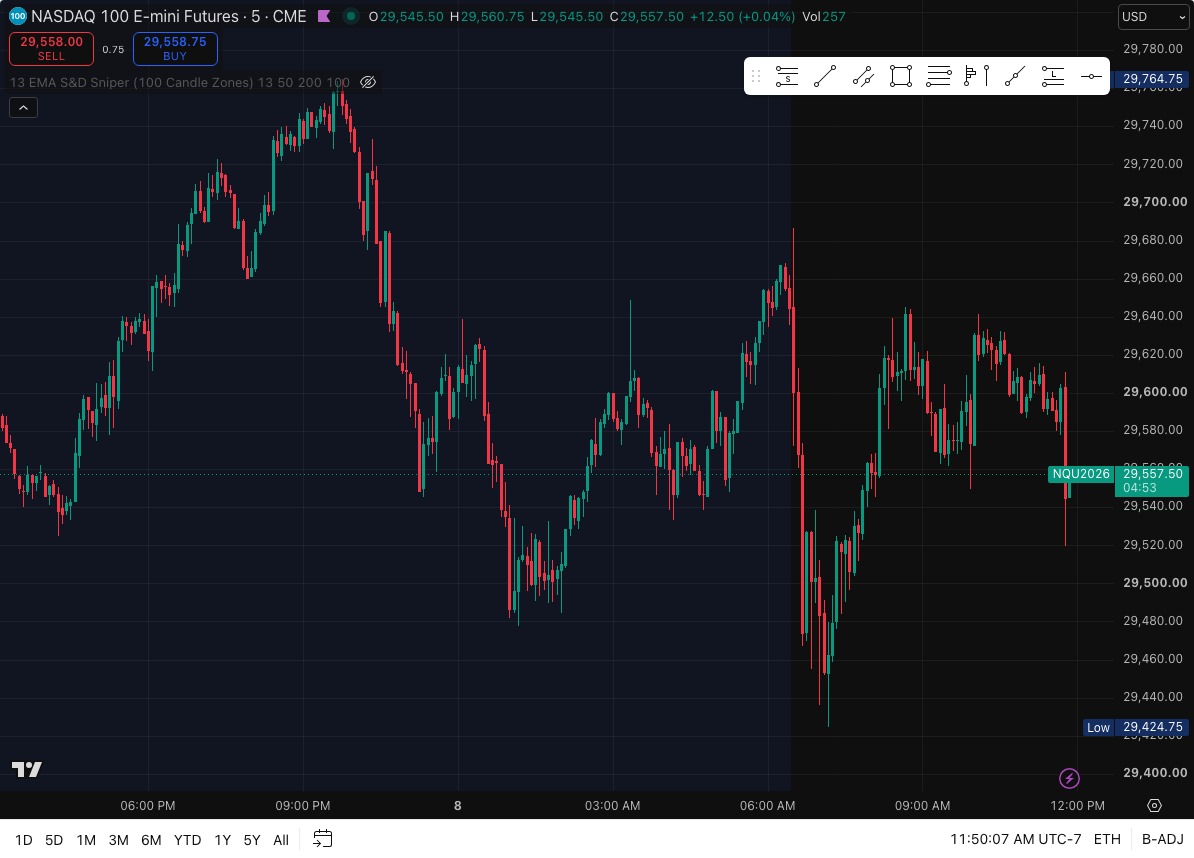This screenshot has height=858, width=1194.
Task: Click the BUY 29,558.75 button
Action: click(175, 49)
